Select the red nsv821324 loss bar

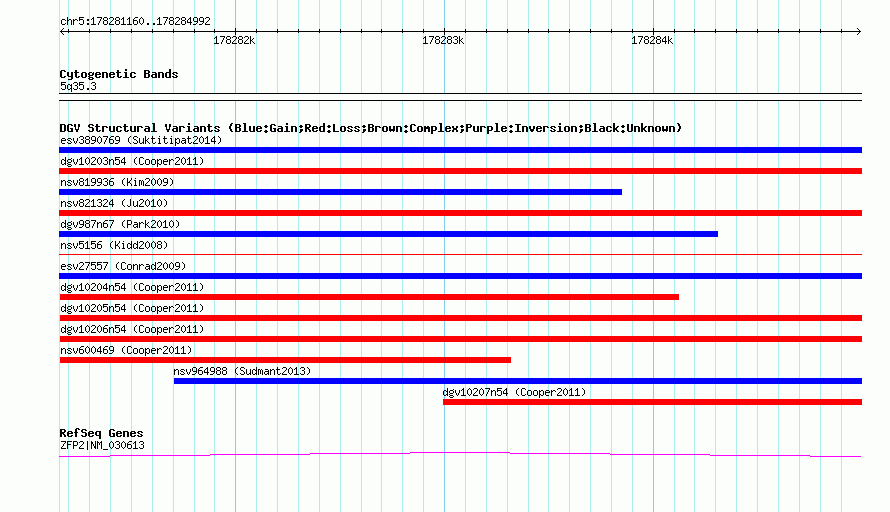click(460, 213)
